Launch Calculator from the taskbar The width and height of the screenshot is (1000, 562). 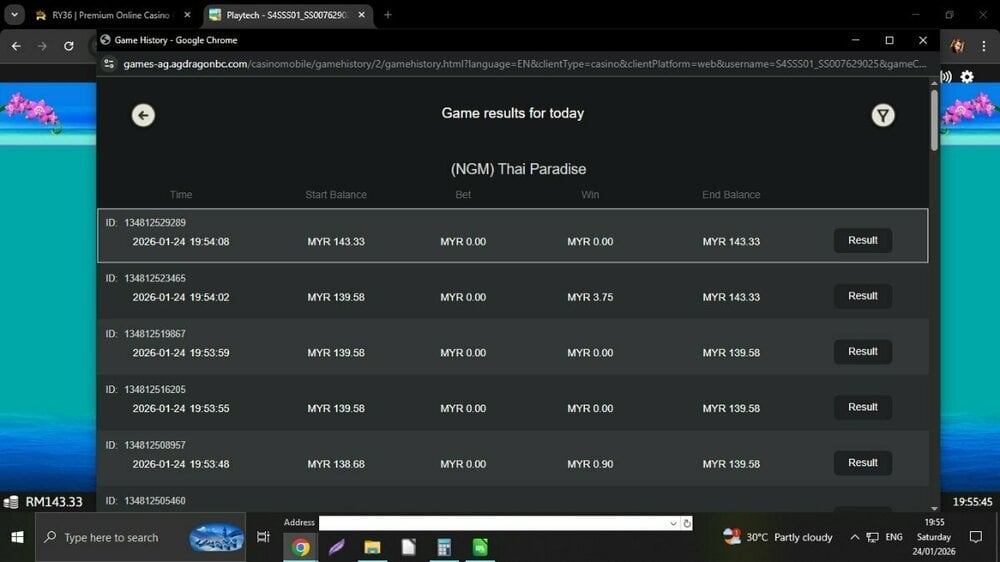(444, 547)
